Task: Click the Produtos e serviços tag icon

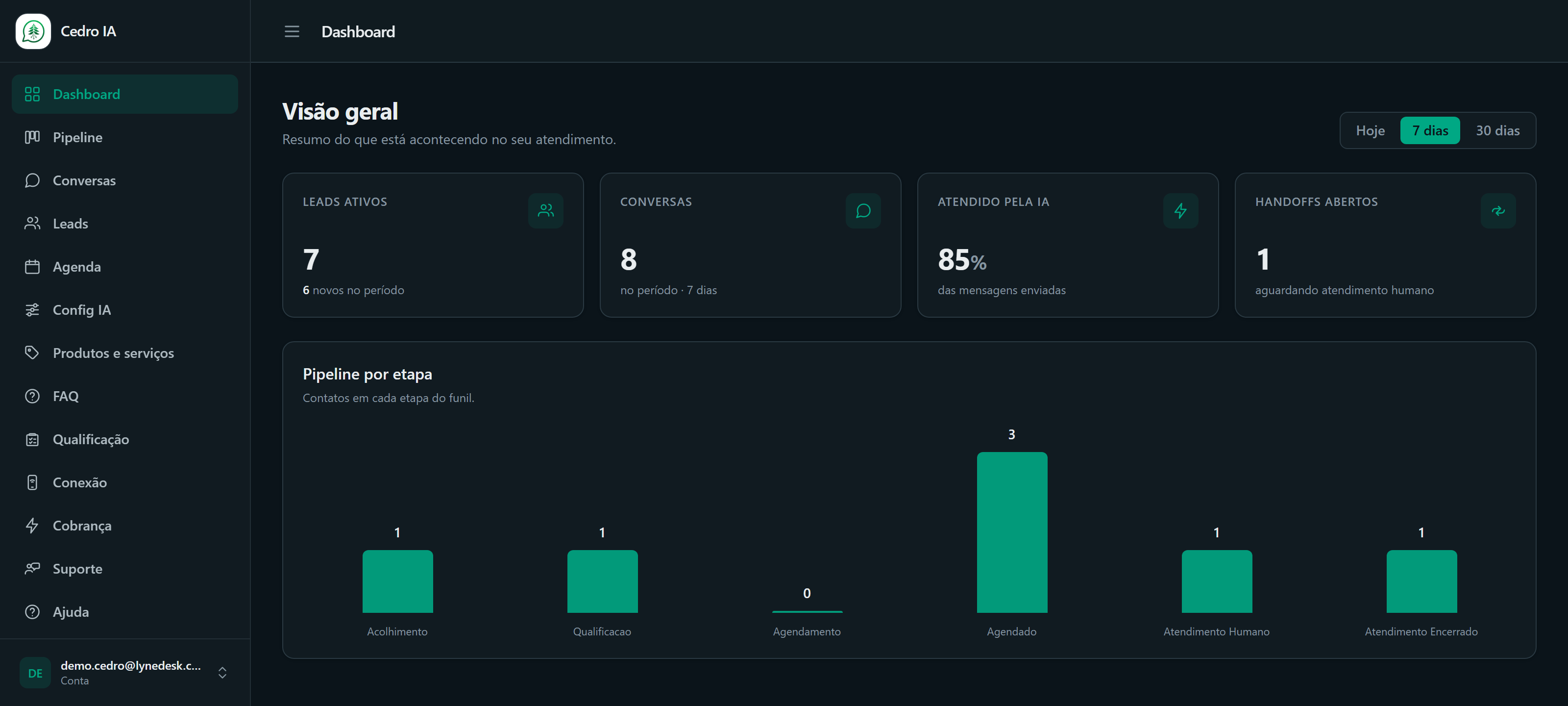Action: [x=32, y=353]
